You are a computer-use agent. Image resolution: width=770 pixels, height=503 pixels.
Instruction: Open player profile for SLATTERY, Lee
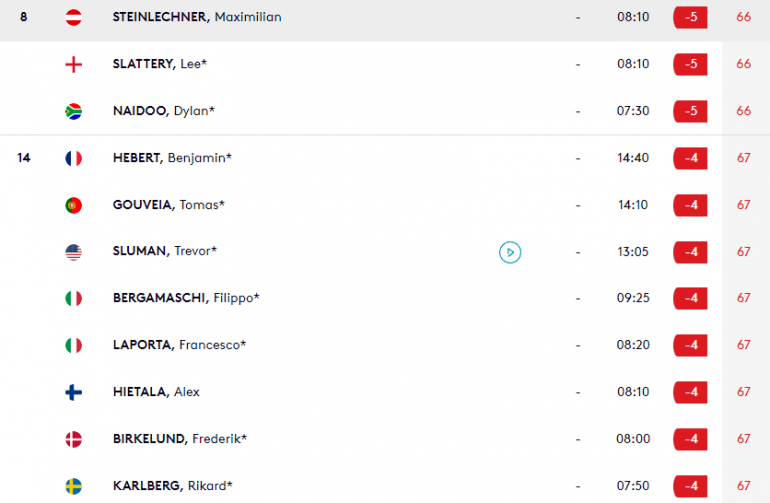tap(160, 64)
